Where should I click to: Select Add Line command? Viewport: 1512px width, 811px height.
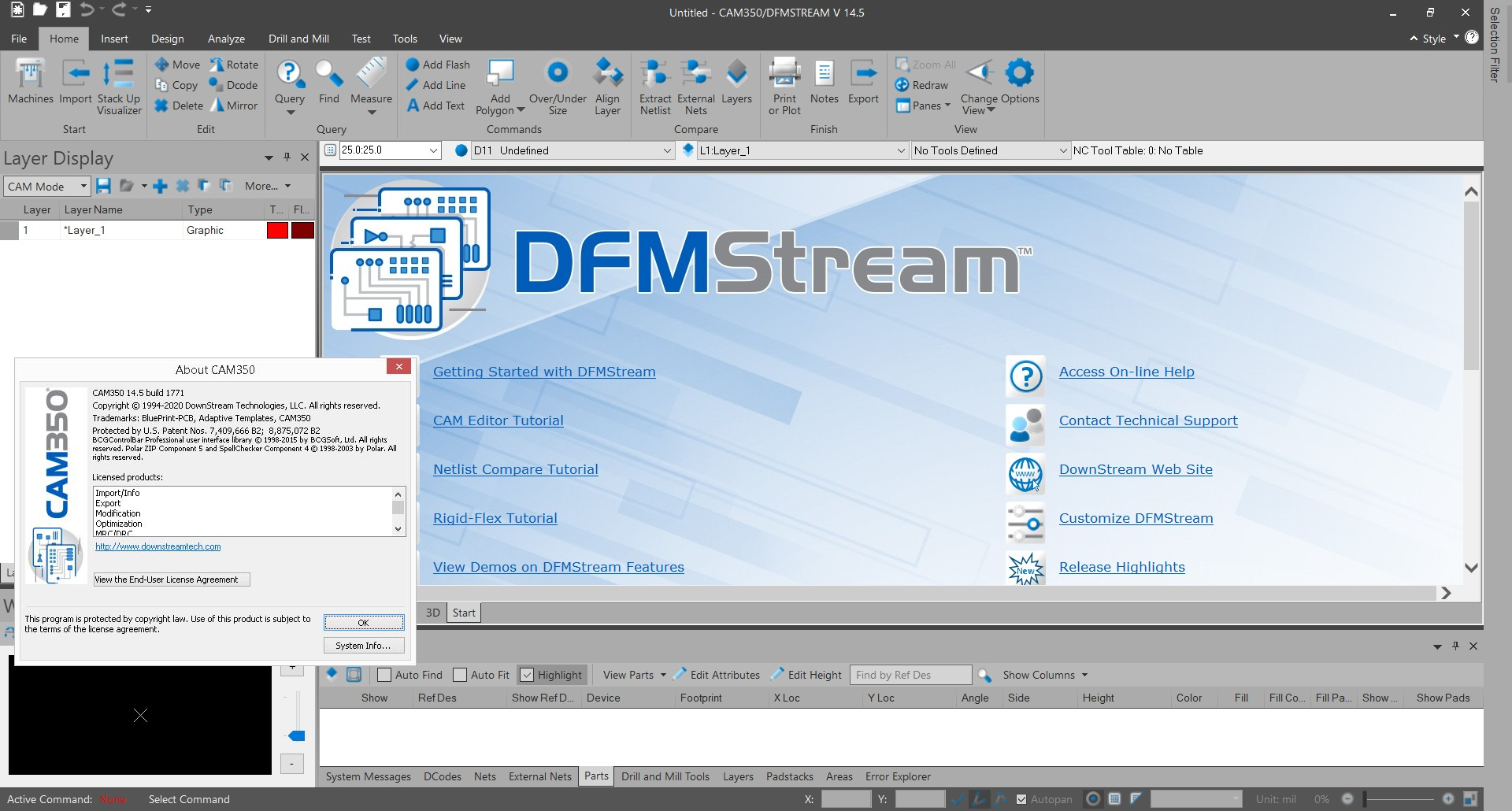coord(435,85)
